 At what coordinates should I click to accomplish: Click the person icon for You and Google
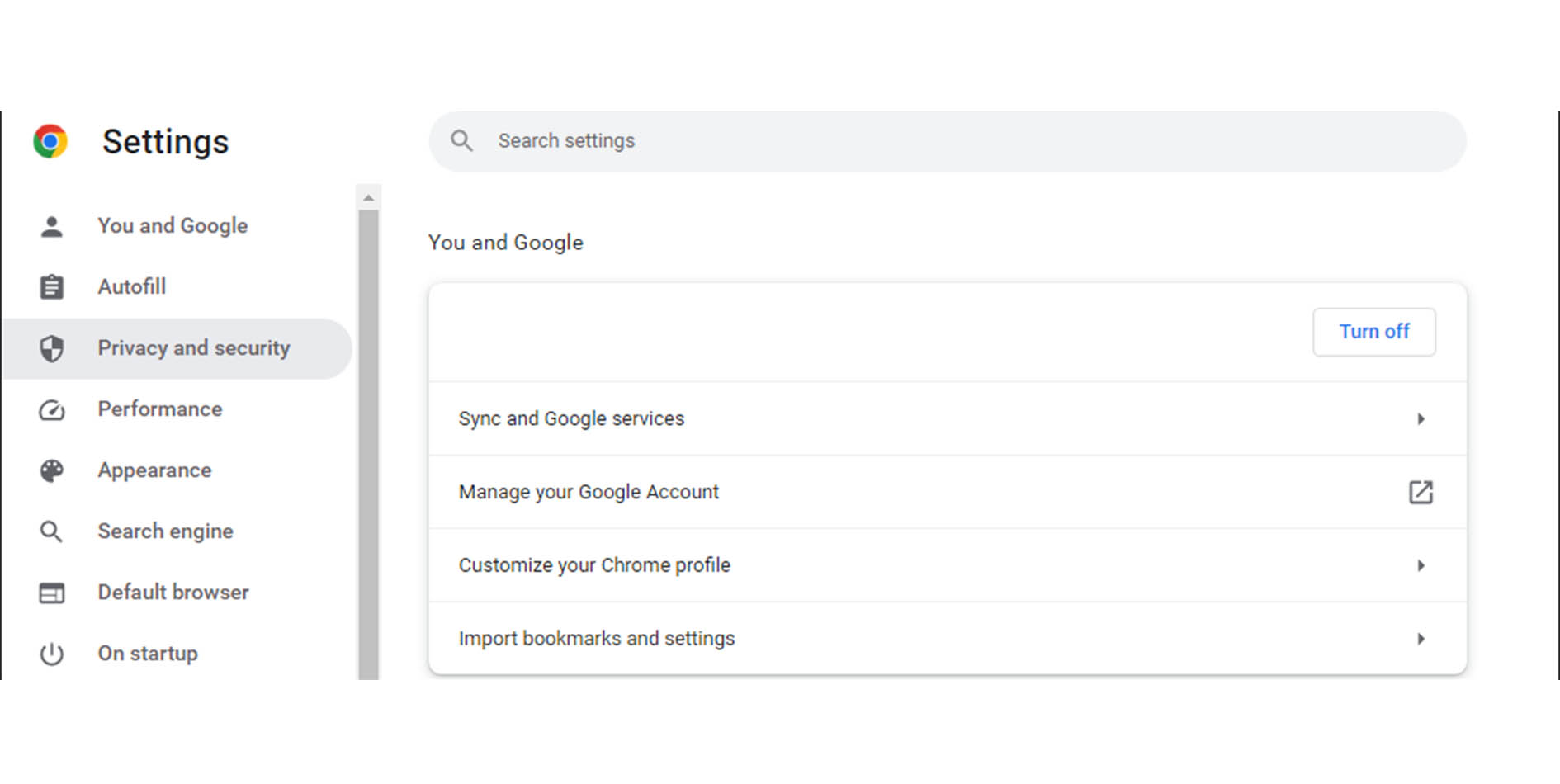51,226
